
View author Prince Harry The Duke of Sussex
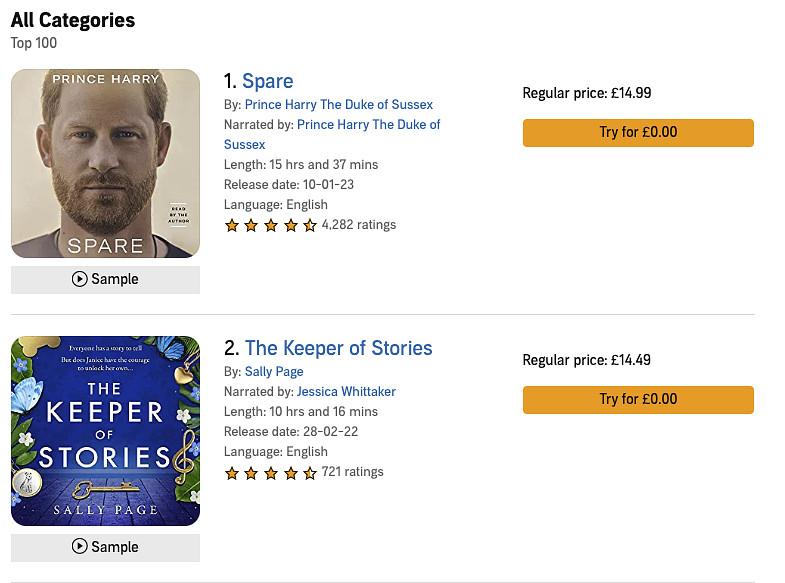tap(339, 105)
